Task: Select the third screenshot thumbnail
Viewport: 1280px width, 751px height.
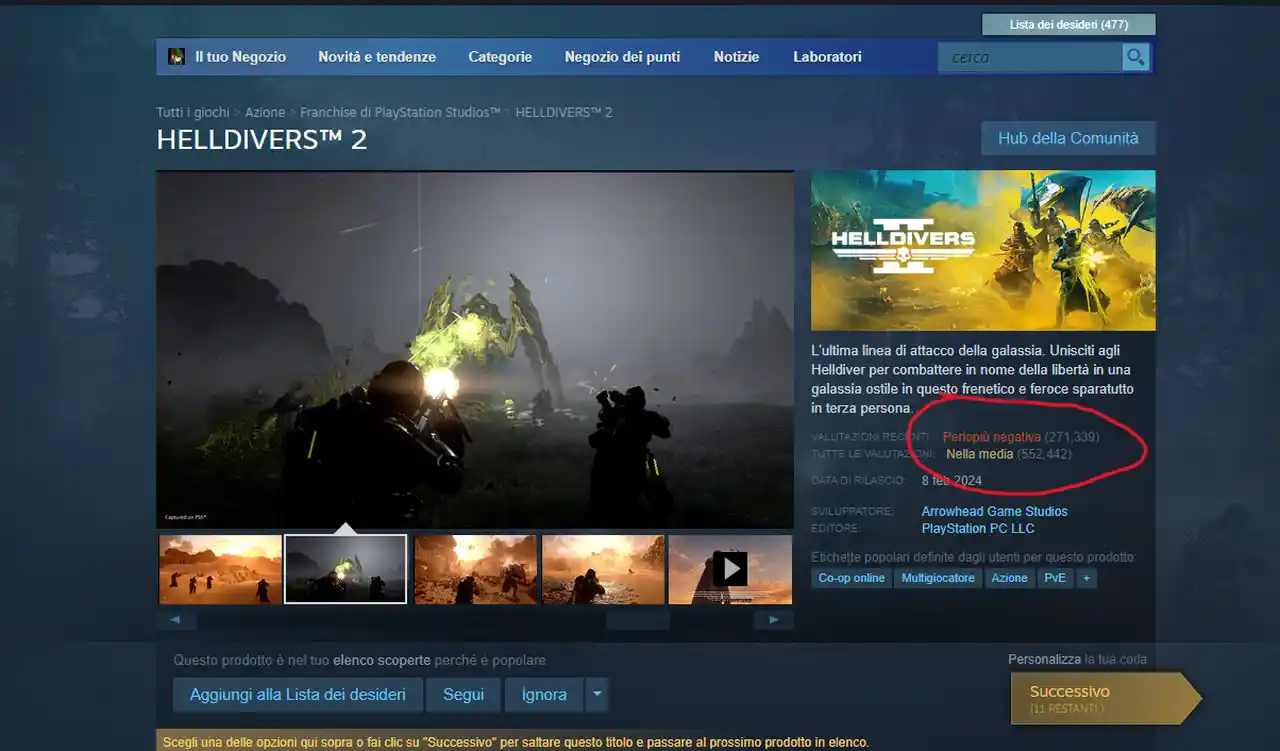Action: (x=476, y=569)
